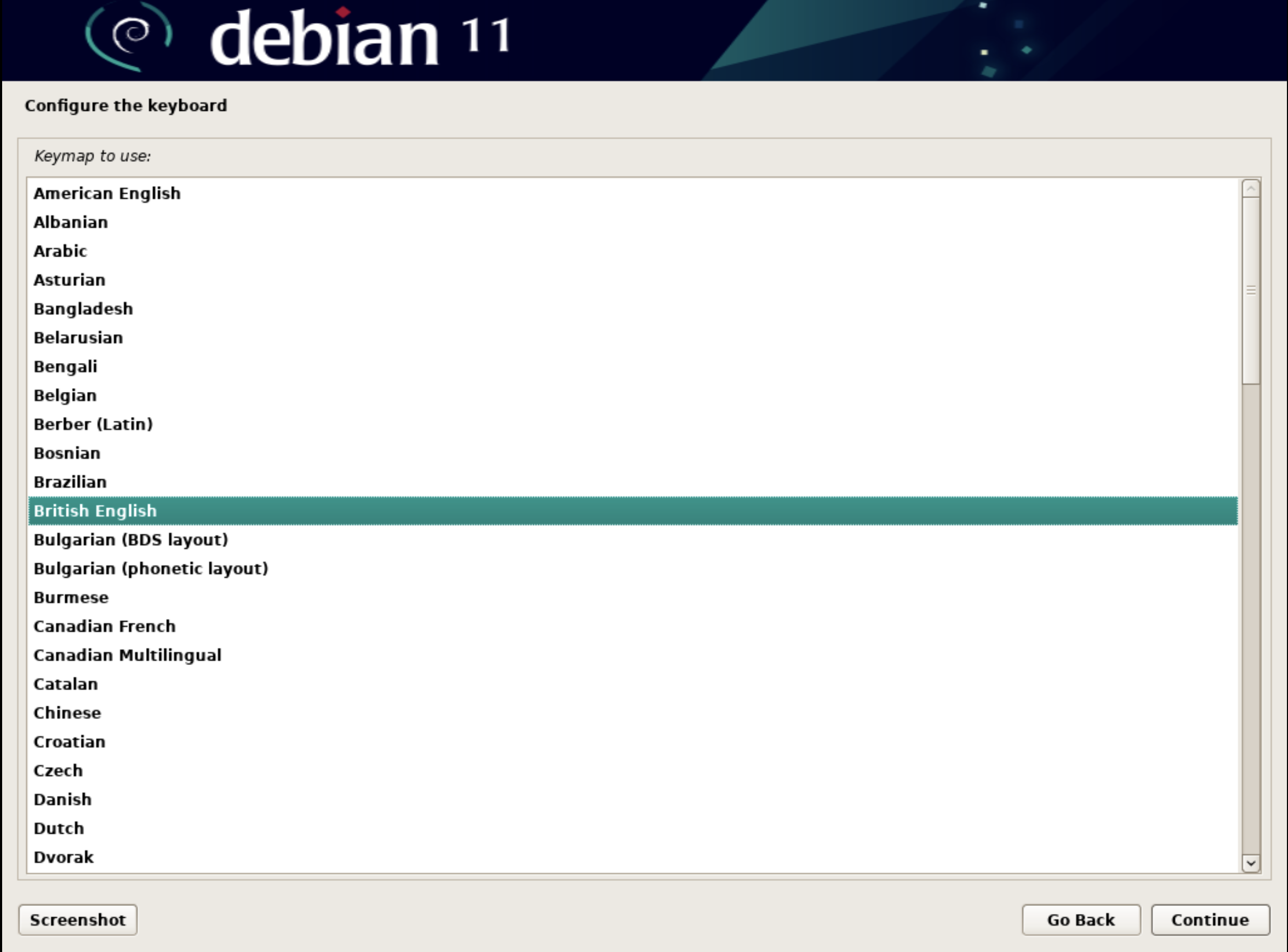Click the Continue button
The image size is (1288, 952).
coord(1210,920)
